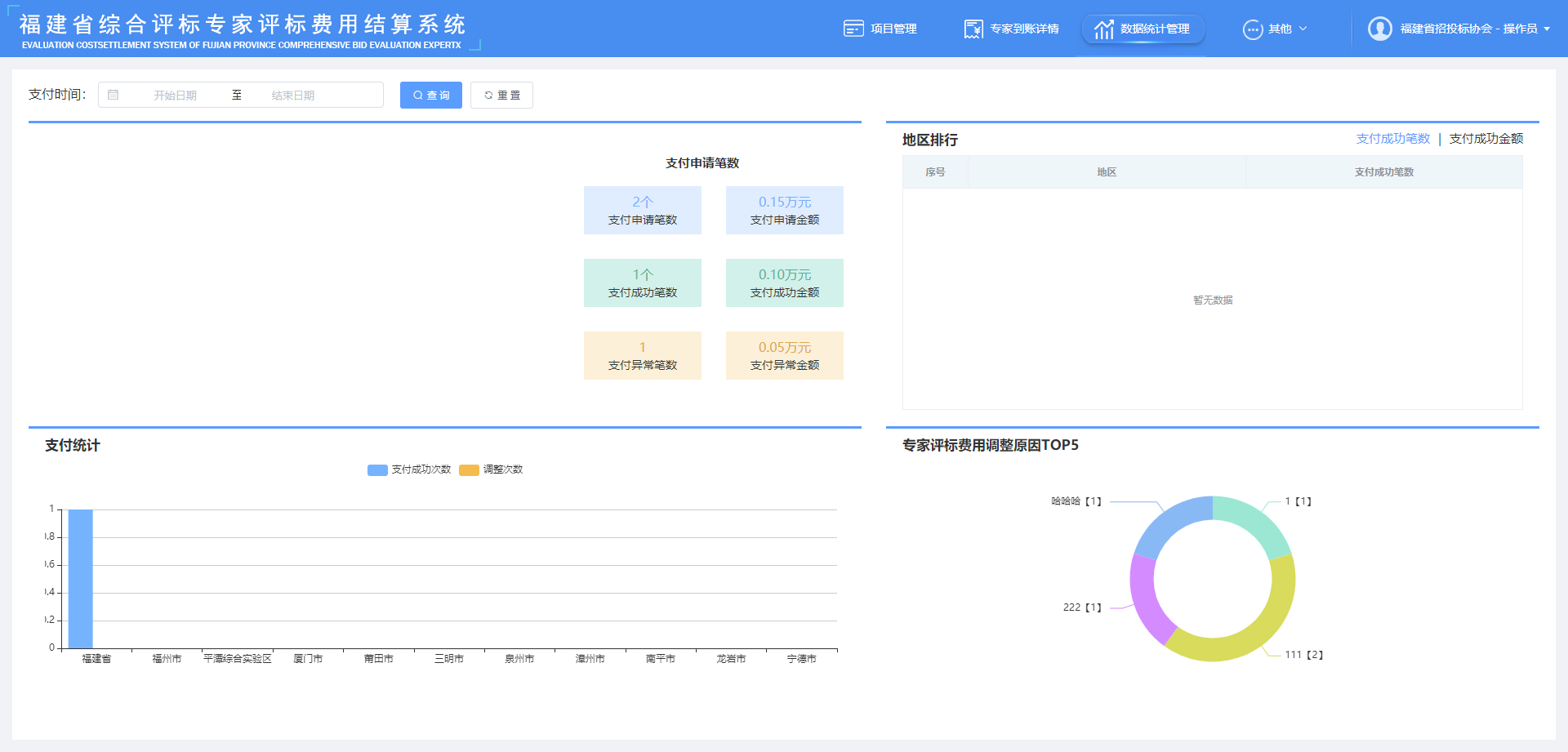Click the 开始日期 start date field
The image size is (1568, 752).
click(x=175, y=96)
